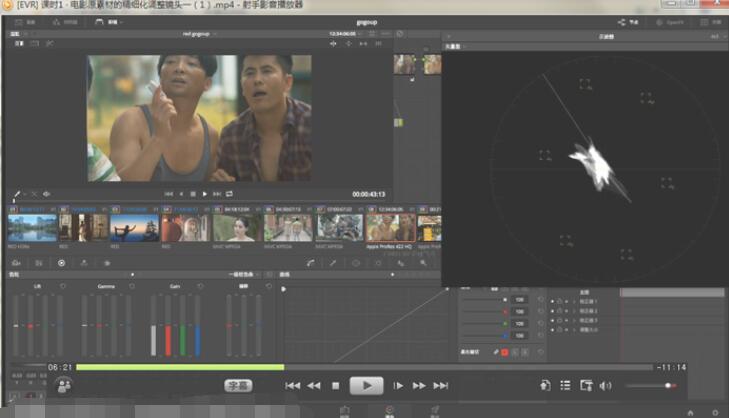
Task: Open the Tracker palette icon
Action: coord(378,263)
